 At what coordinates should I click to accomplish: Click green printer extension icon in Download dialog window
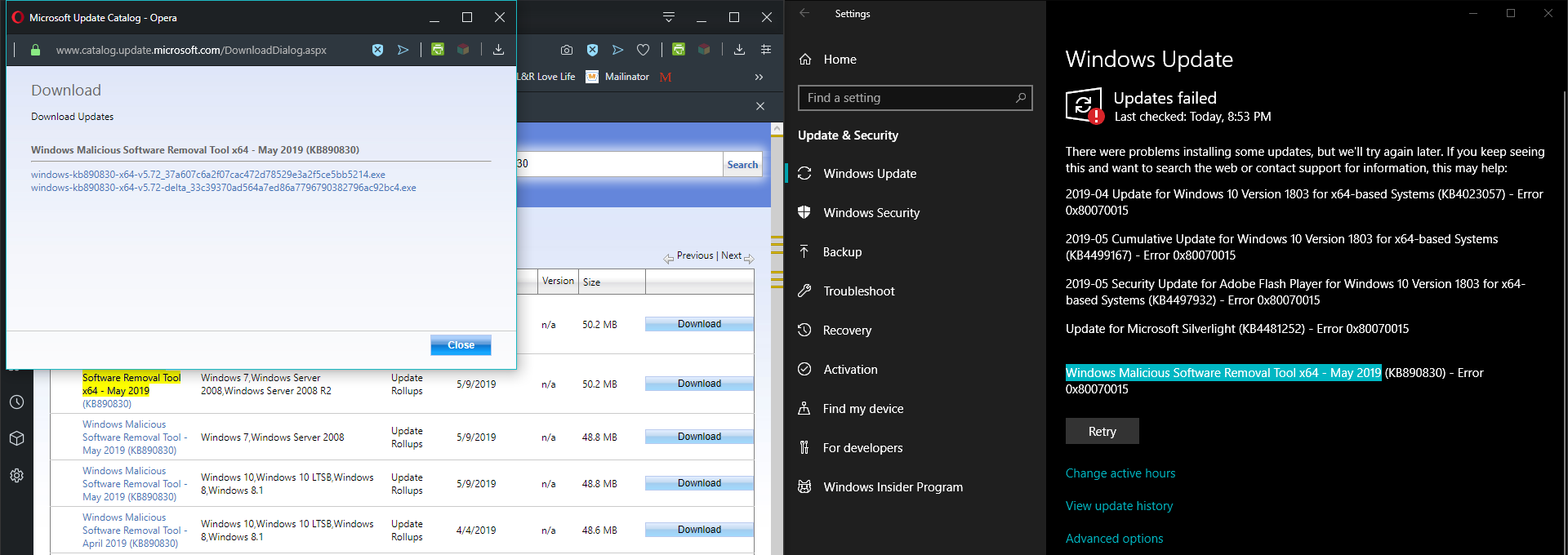(438, 49)
